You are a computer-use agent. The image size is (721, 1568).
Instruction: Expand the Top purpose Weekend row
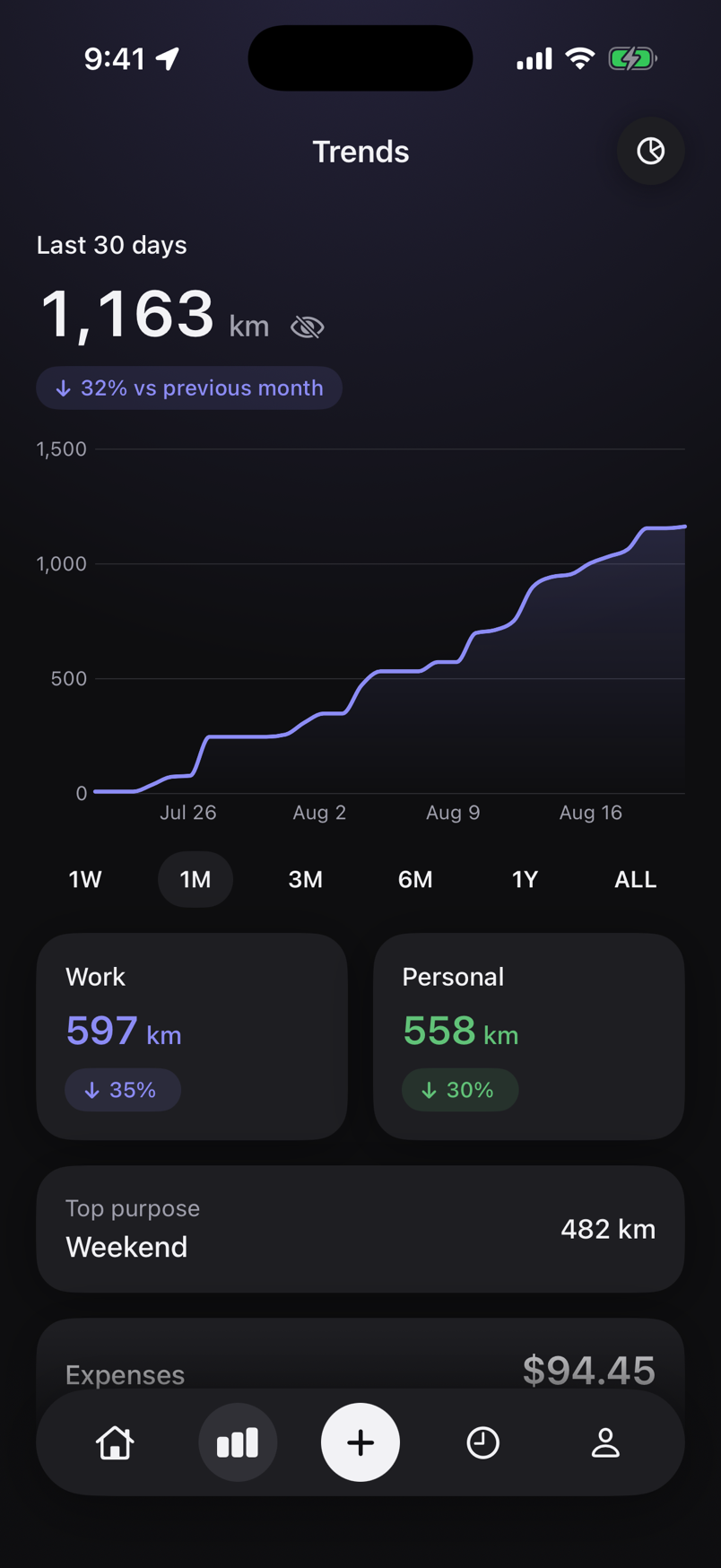360,1229
